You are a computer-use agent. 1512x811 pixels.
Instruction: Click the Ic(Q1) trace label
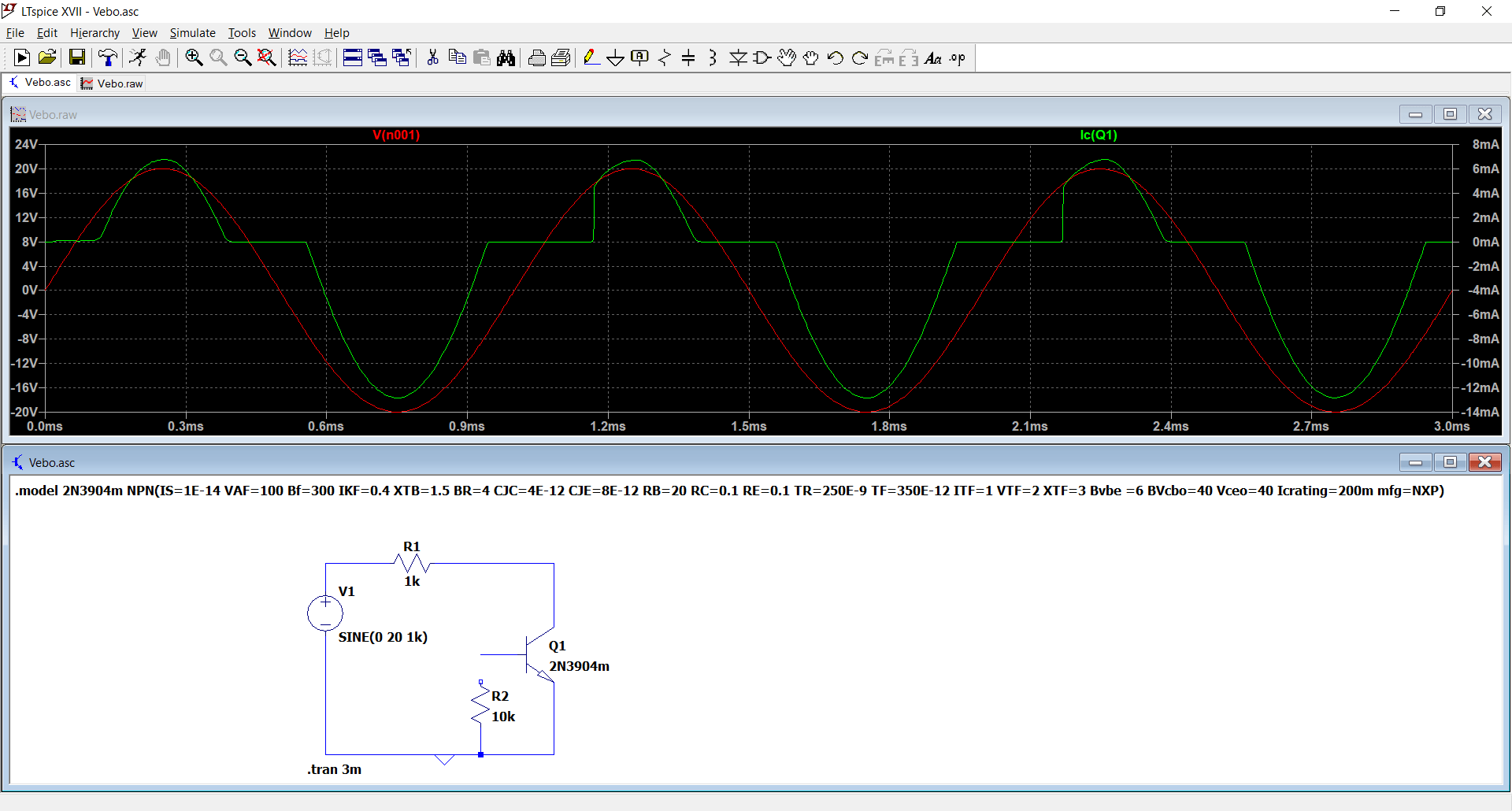tap(1099, 135)
